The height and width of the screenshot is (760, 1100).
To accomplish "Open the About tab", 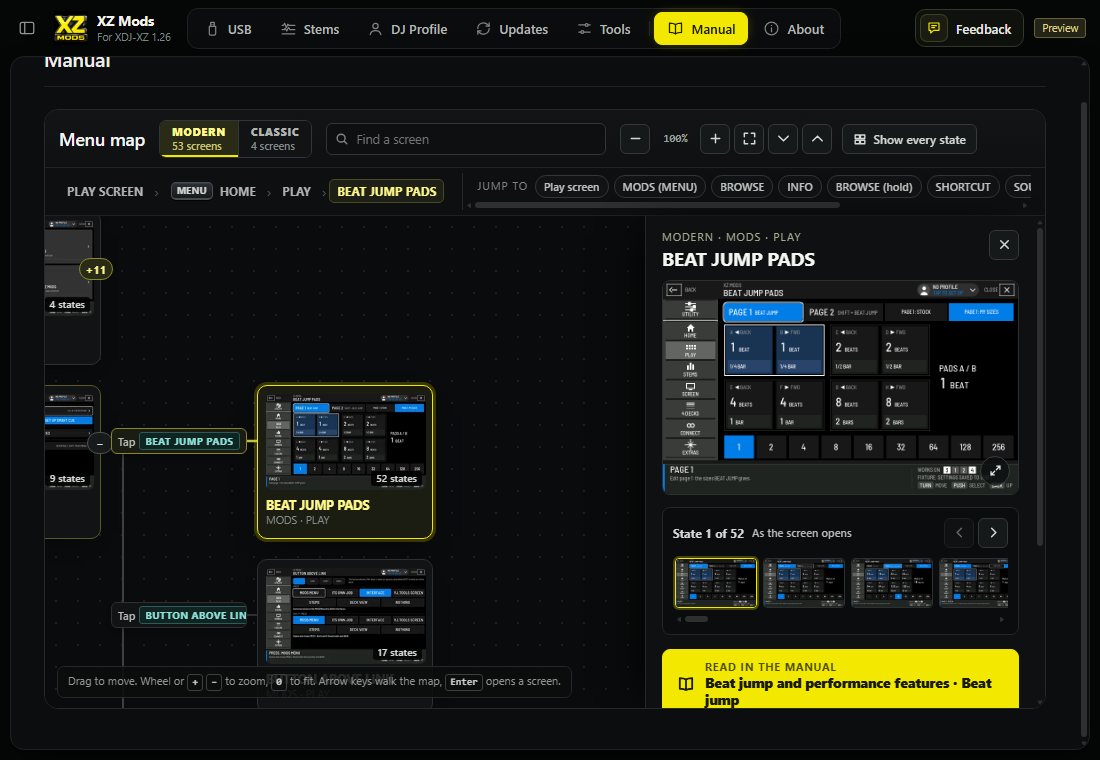I will click(794, 29).
